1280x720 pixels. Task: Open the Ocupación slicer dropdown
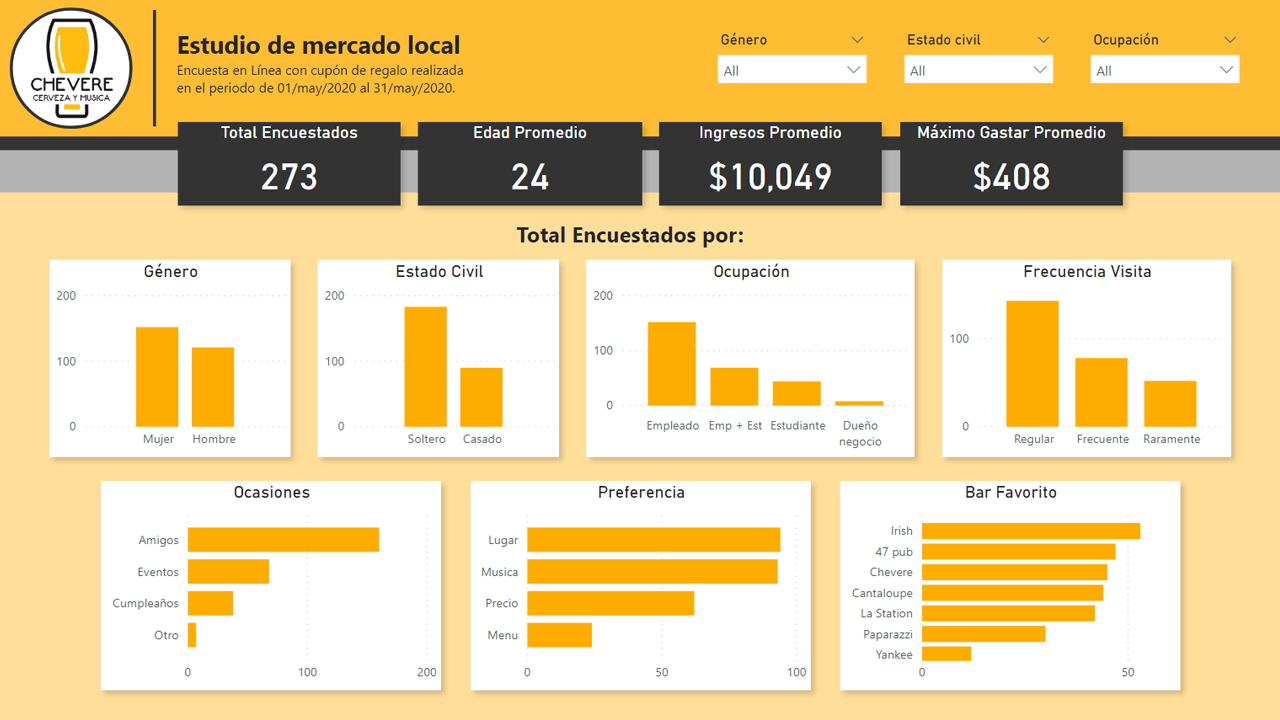pyautogui.click(x=1226, y=69)
